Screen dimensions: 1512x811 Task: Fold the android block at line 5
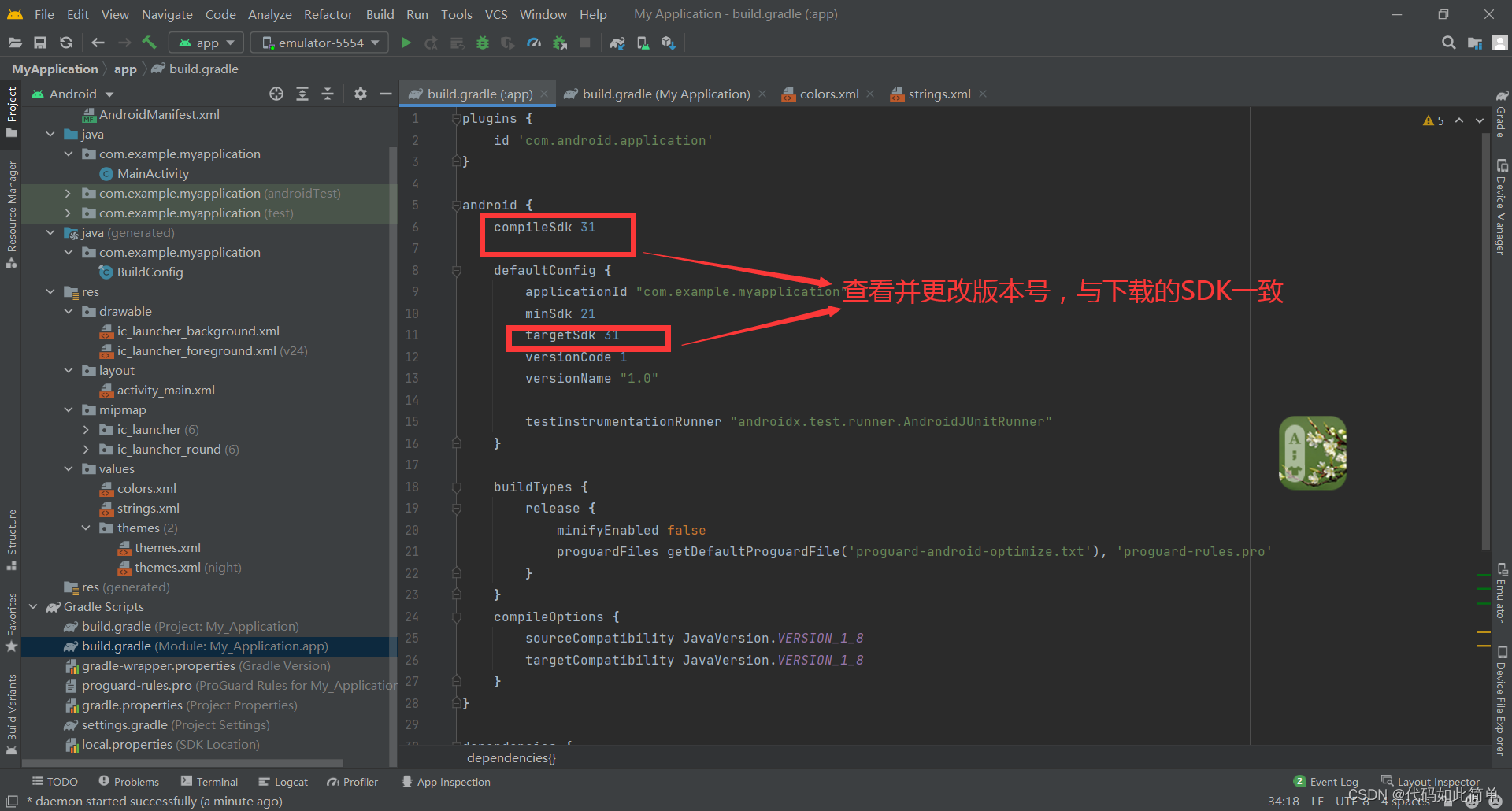[x=456, y=206]
